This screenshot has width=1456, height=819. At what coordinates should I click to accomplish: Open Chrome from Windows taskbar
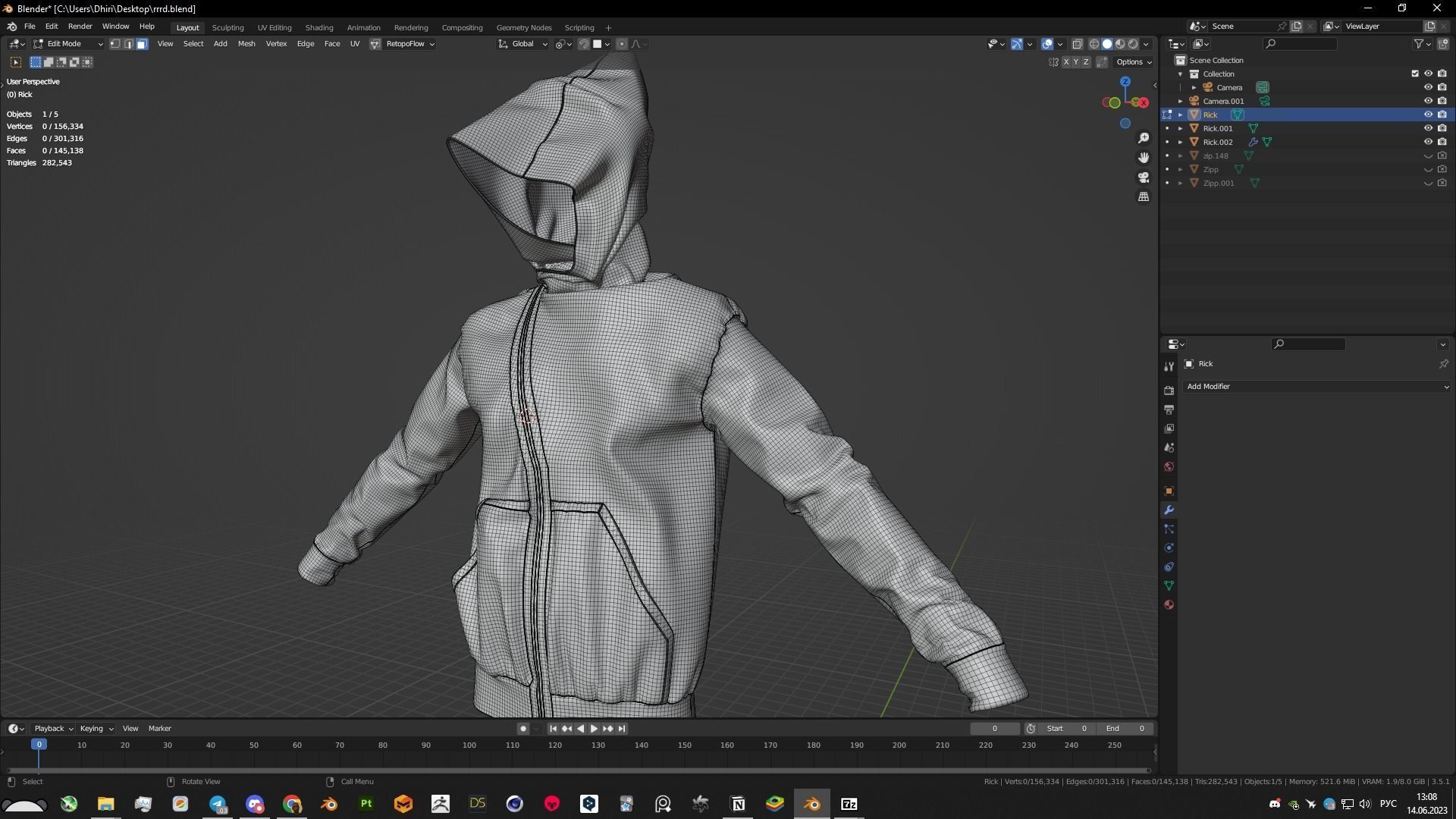coord(292,804)
